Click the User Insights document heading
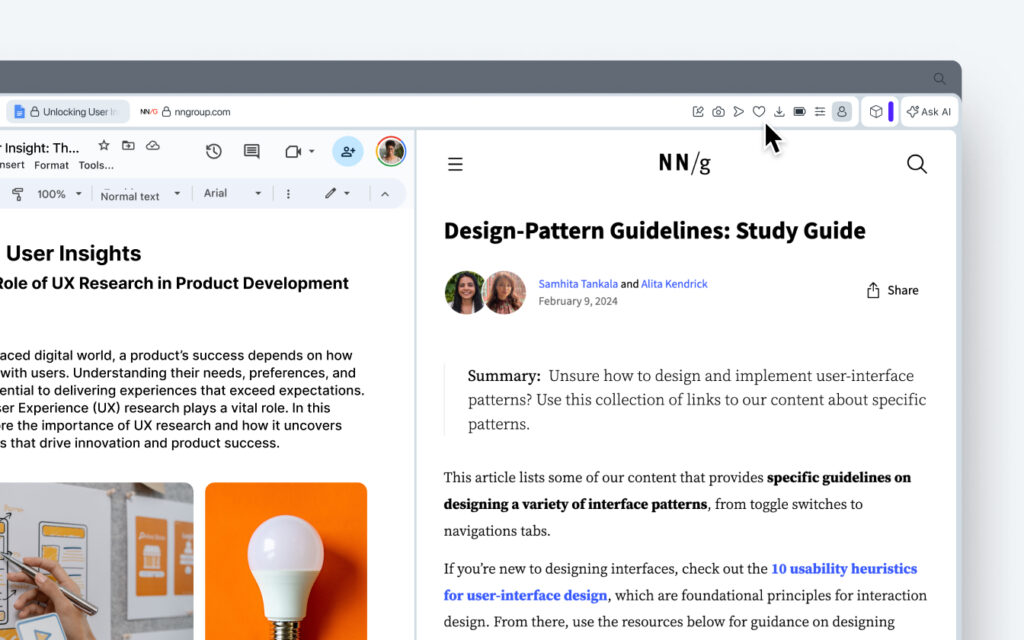Viewport: 1024px width, 640px height. point(73,253)
